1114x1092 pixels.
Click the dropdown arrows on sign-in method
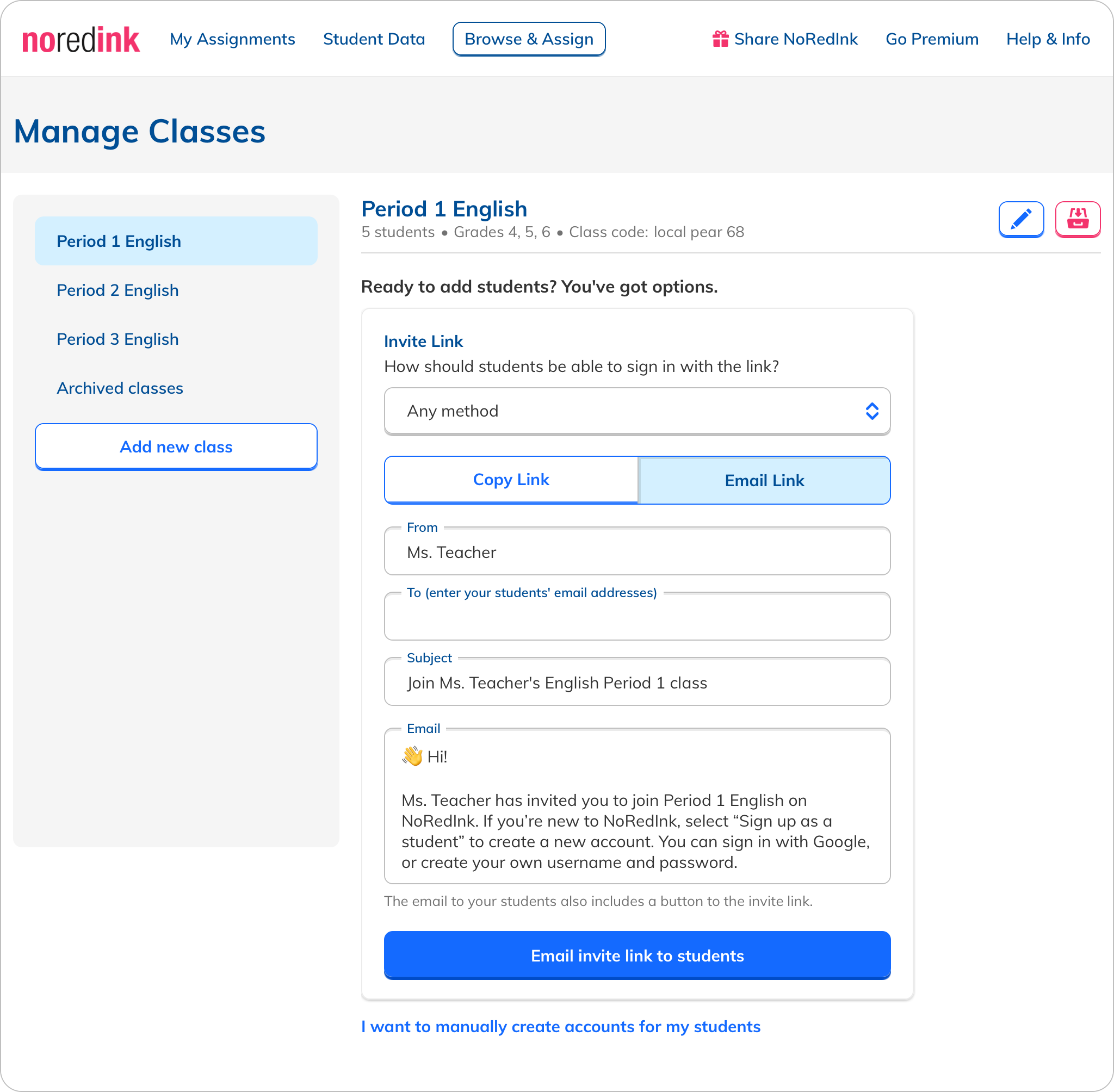pos(871,411)
